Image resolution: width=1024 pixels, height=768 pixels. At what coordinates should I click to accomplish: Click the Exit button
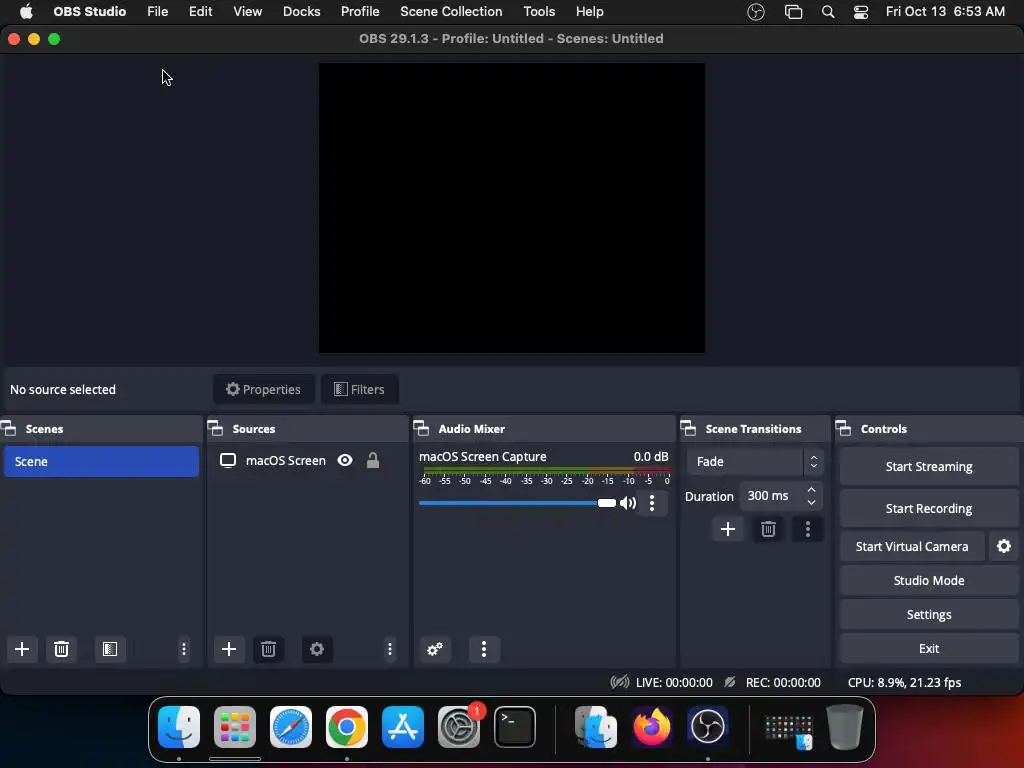click(929, 648)
